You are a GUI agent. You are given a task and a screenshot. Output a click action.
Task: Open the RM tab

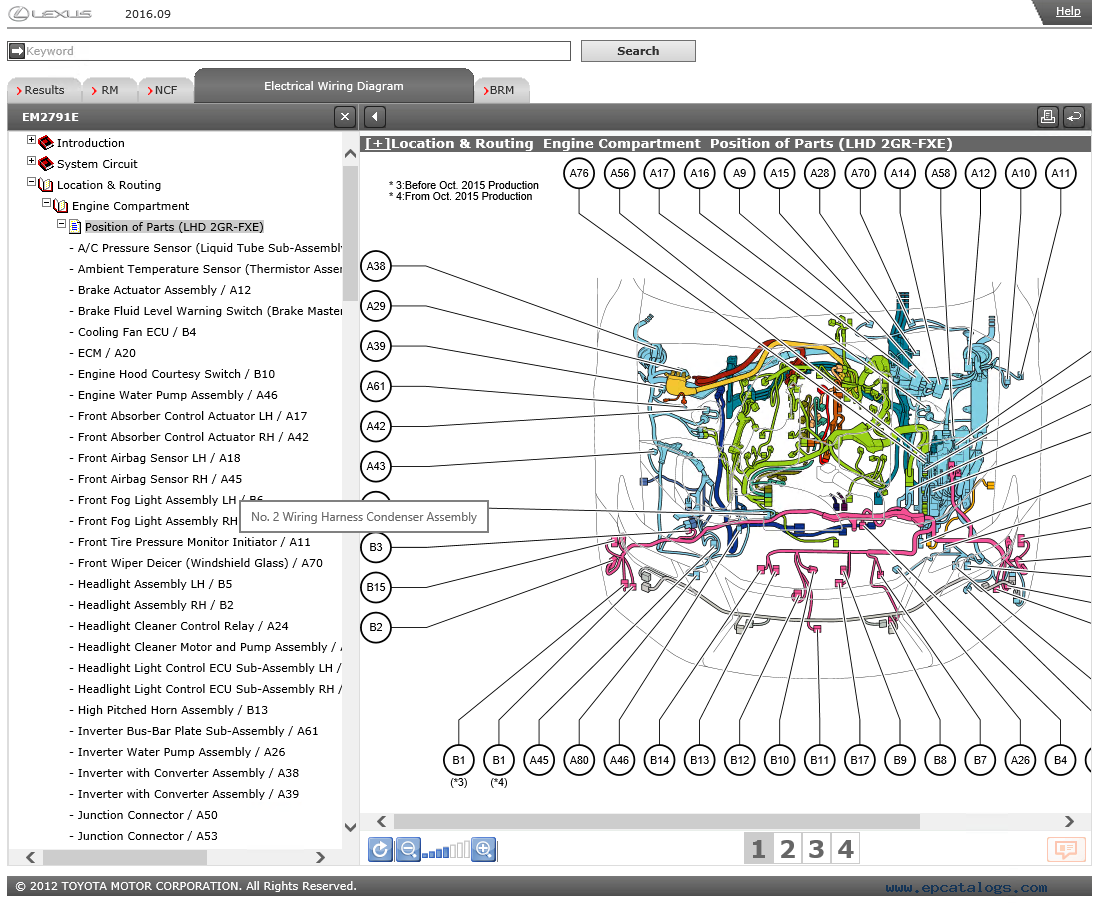109,90
